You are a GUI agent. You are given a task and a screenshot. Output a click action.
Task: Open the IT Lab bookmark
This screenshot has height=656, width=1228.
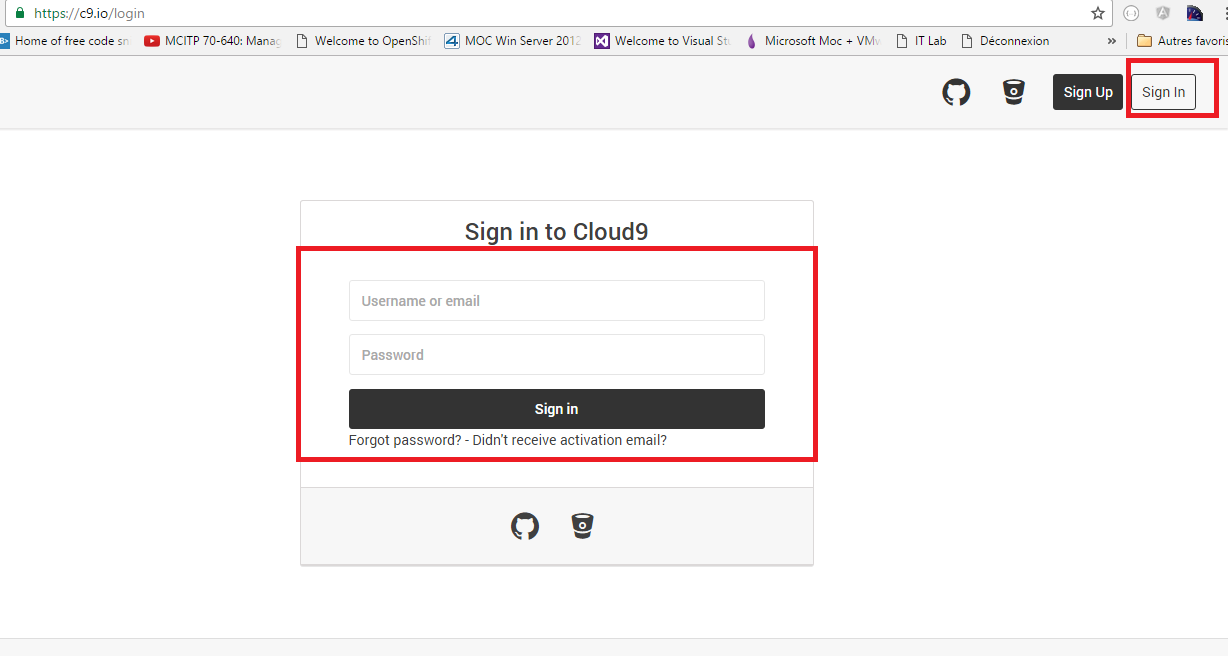click(921, 41)
